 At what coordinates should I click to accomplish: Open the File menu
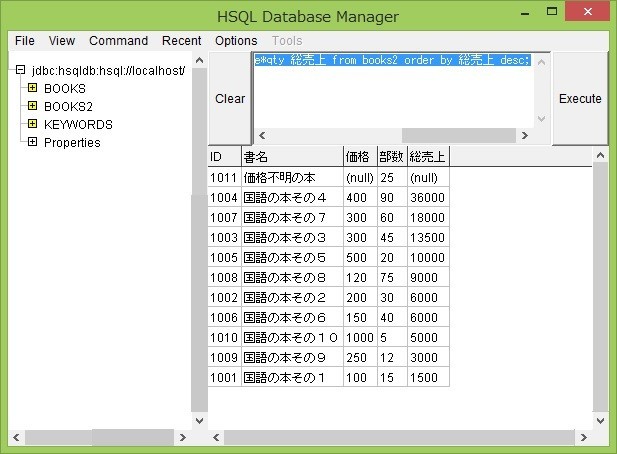click(x=24, y=41)
